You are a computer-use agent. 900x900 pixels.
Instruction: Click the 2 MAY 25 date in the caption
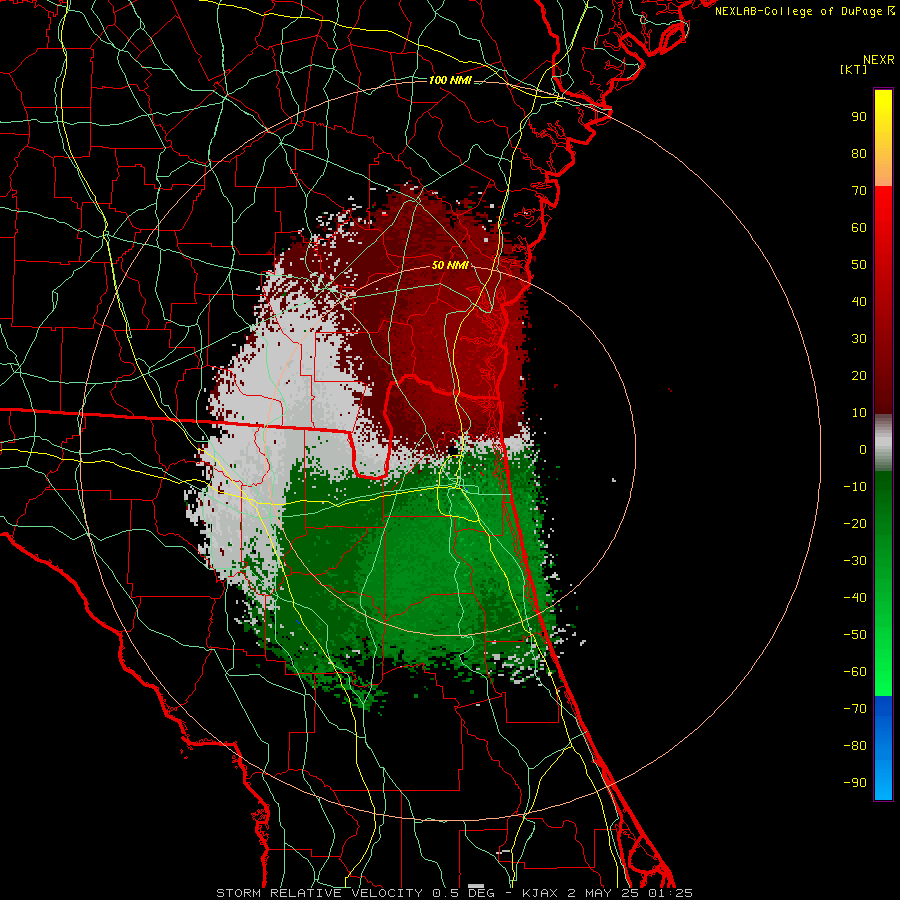(x=604, y=893)
